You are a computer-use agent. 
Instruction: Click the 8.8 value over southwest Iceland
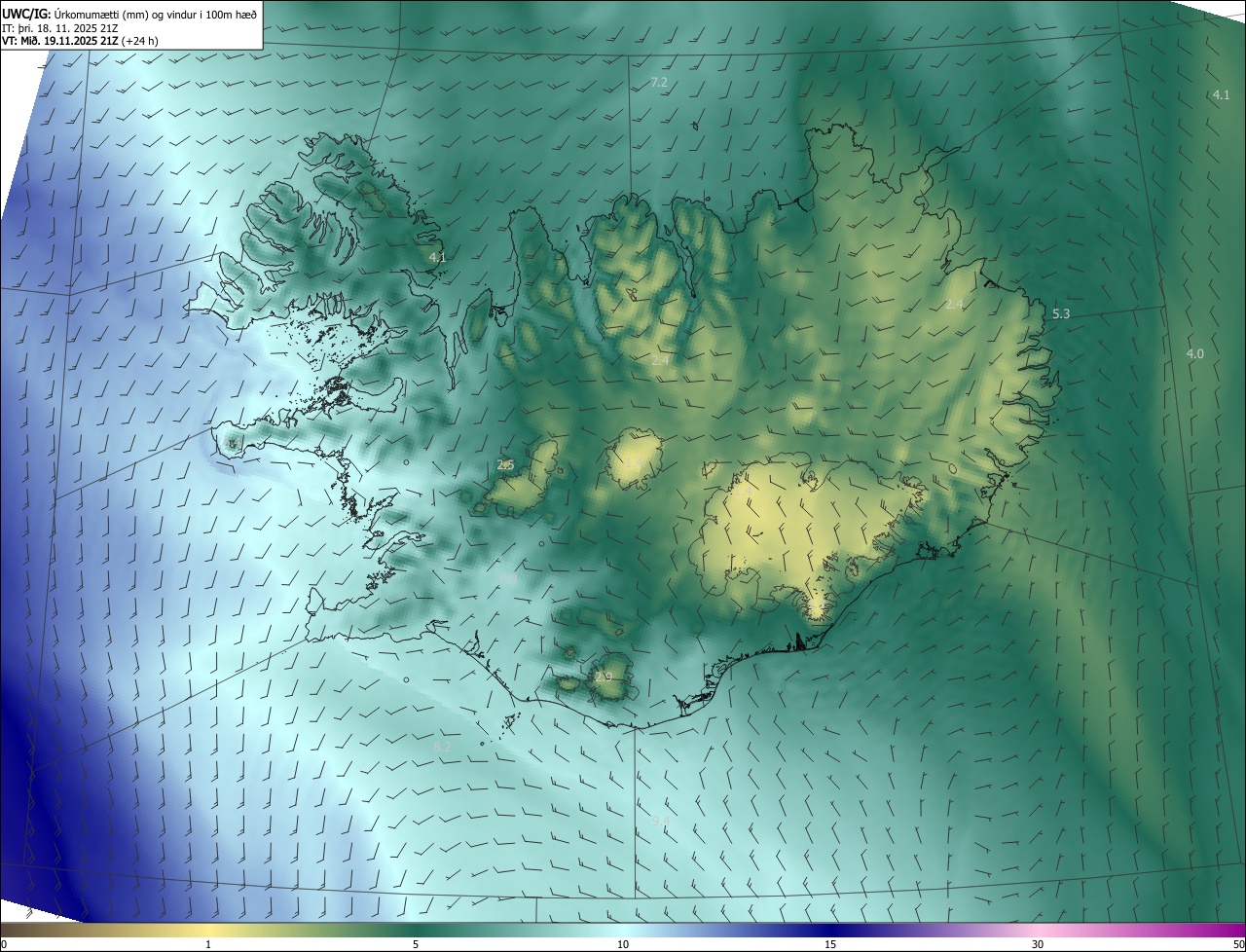[x=507, y=578]
